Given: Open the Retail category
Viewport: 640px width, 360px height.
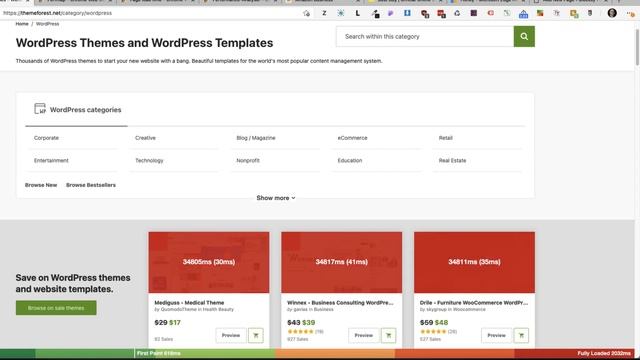Looking at the screenshot, I should (446, 138).
